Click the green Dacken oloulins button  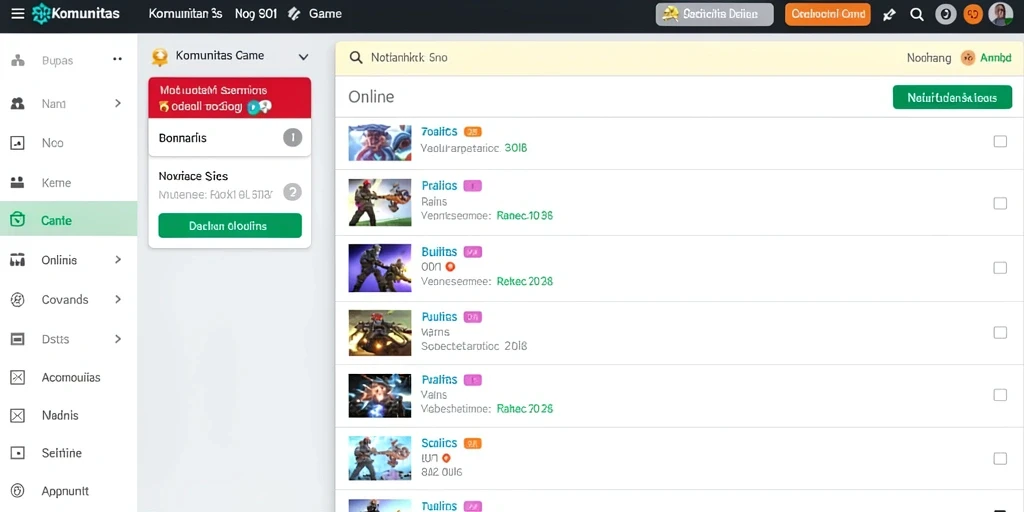230,225
